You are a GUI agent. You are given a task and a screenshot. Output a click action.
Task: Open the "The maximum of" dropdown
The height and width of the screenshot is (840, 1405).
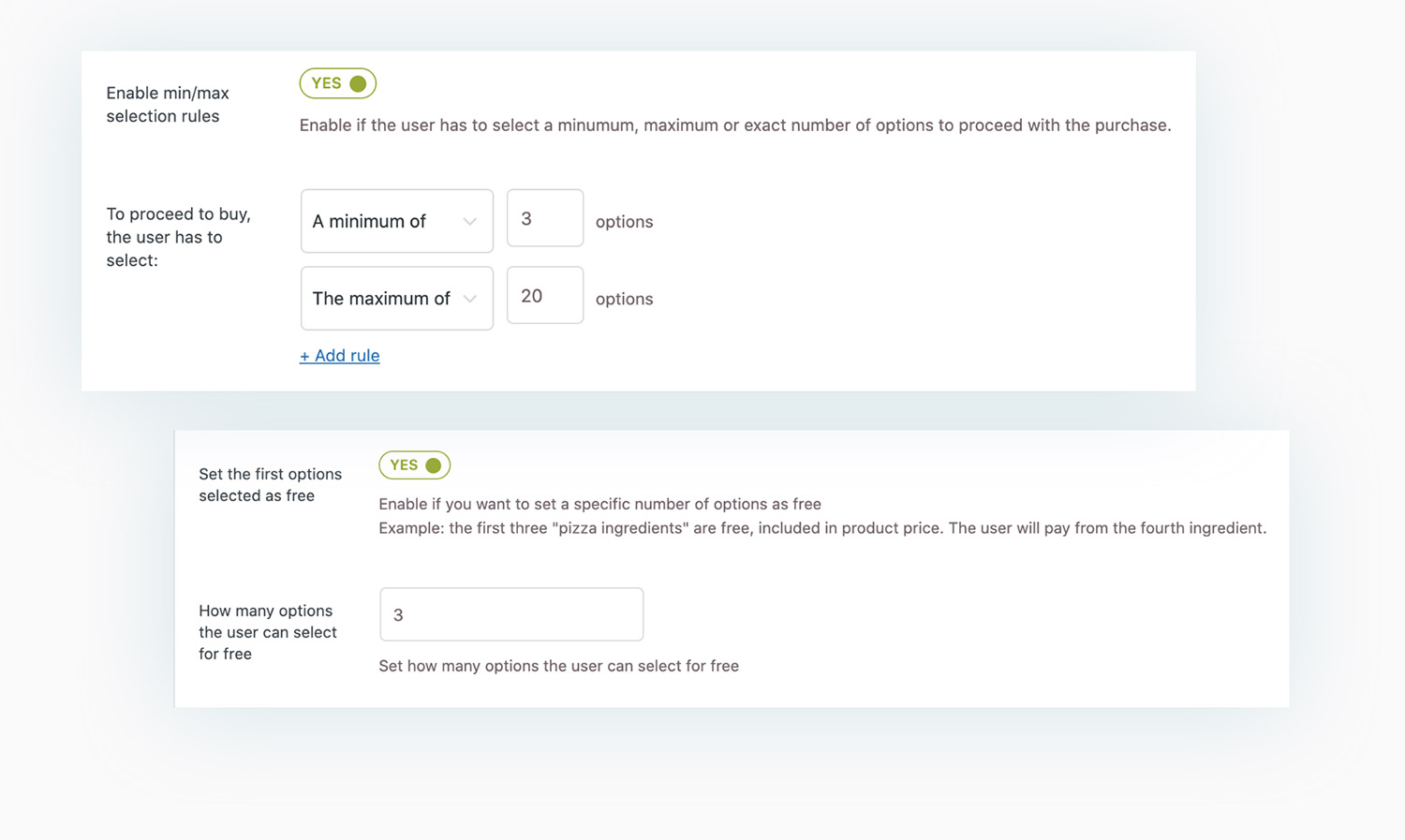pyautogui.click(x=396, y=299)
